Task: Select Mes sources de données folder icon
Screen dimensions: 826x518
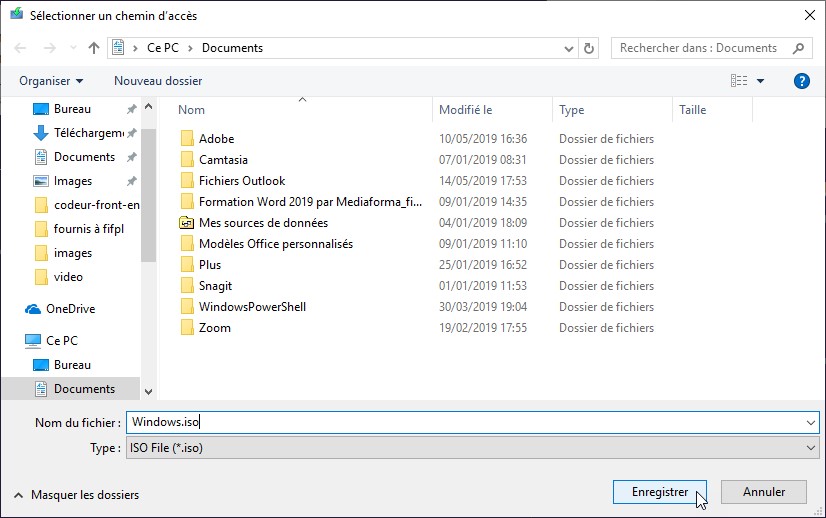Action: (x=186, y=223)
